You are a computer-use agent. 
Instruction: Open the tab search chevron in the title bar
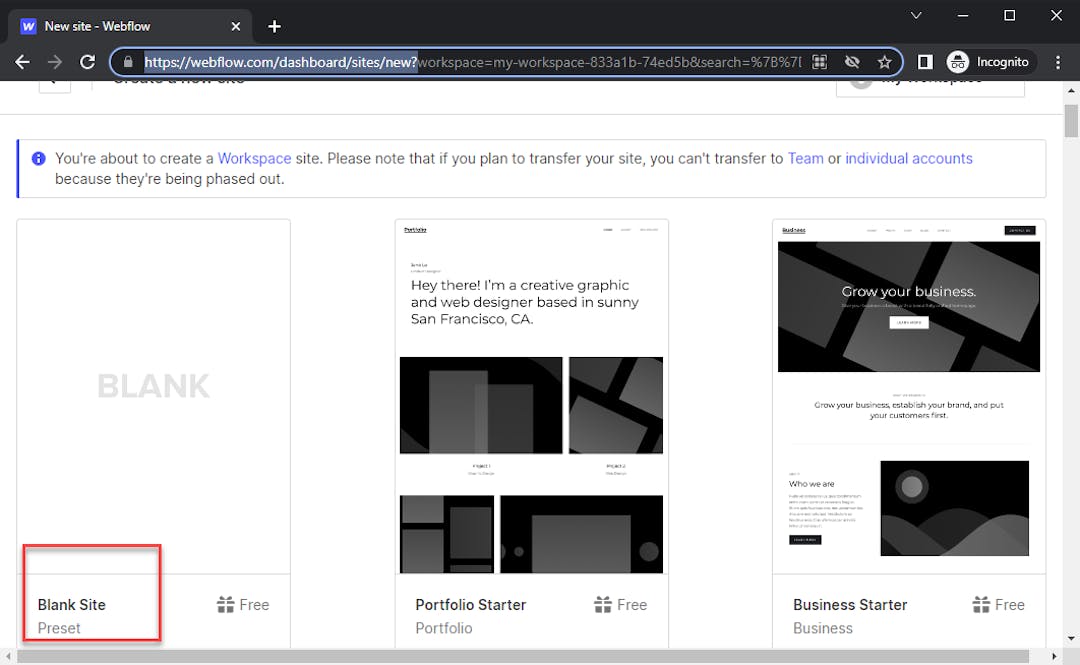(x=916, y=15)
